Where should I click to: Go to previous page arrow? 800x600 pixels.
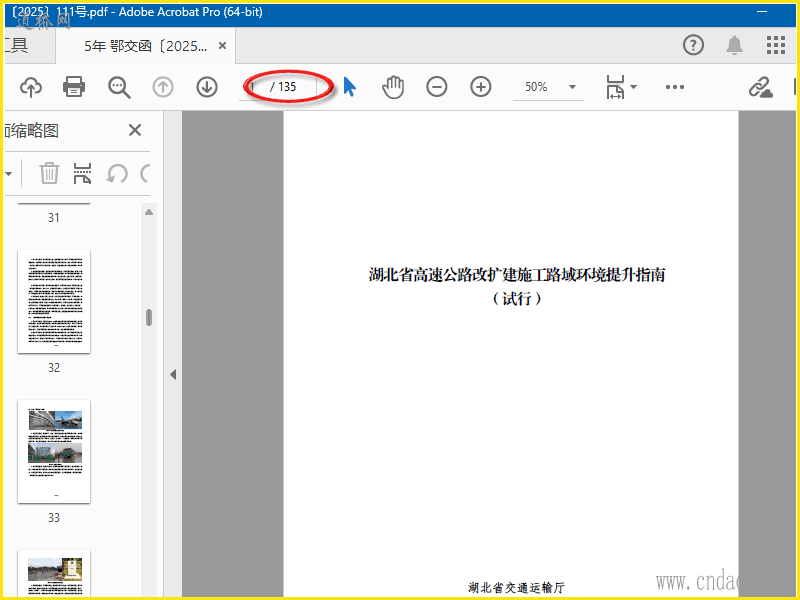point(163,87)
